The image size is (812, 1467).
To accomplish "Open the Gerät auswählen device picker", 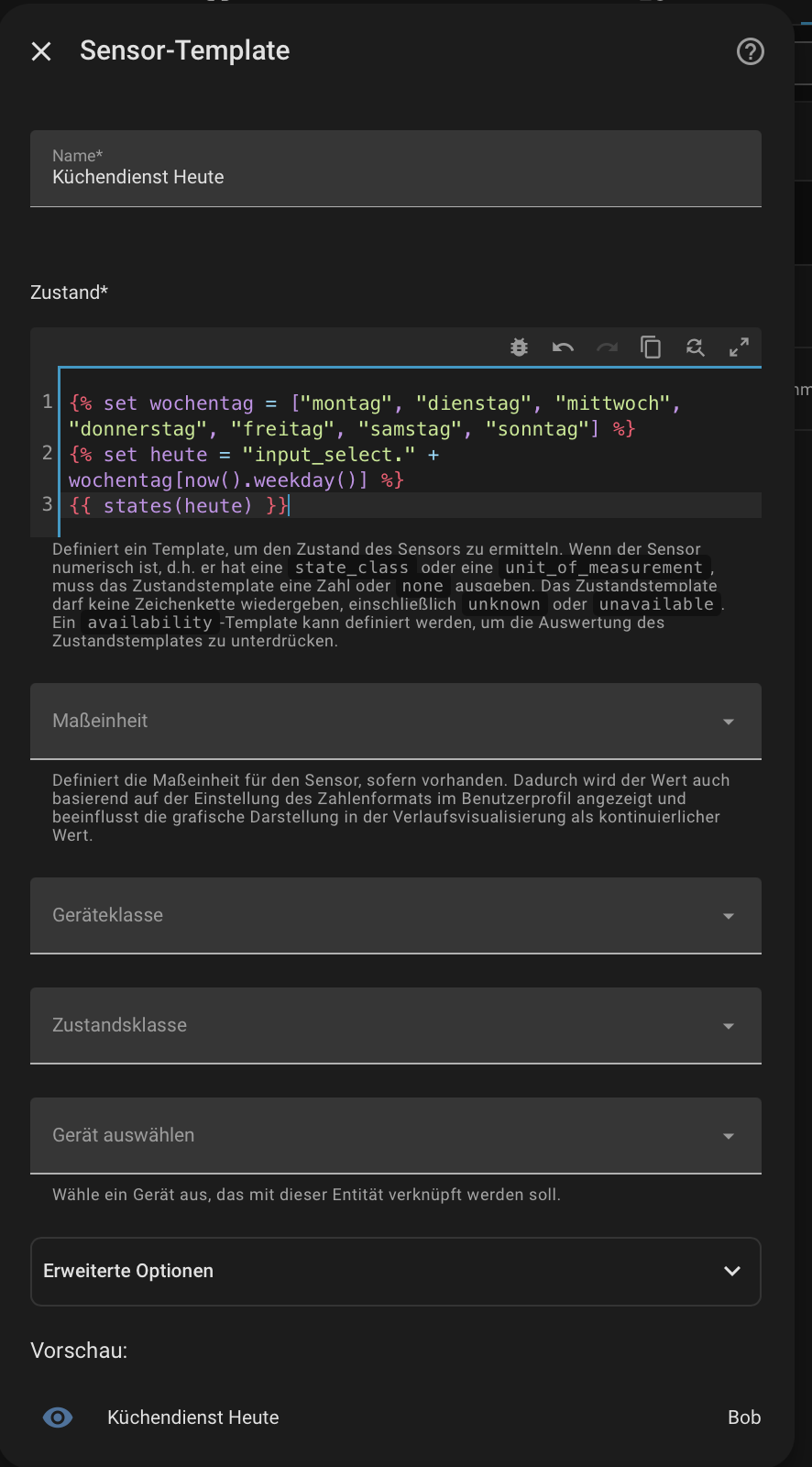I will 396,1135.
